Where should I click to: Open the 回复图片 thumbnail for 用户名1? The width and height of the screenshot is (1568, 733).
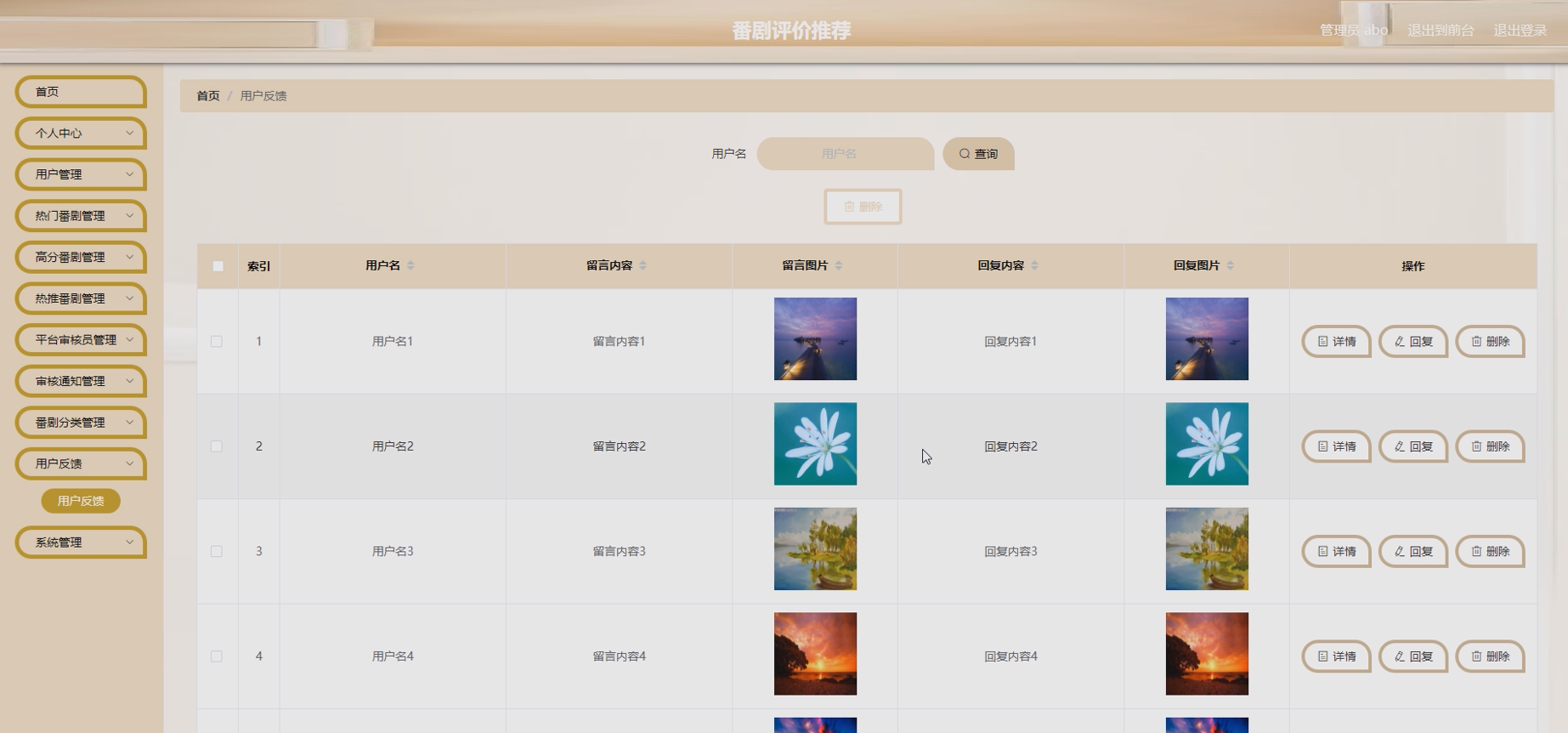1207,338
